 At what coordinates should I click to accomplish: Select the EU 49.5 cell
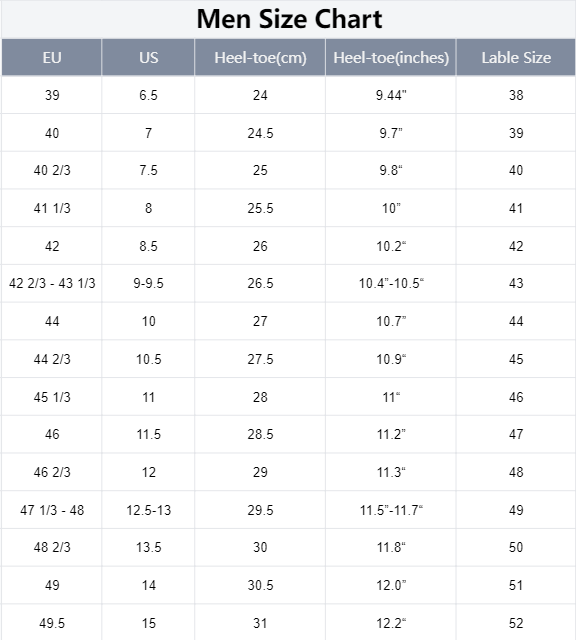[52, 623]
